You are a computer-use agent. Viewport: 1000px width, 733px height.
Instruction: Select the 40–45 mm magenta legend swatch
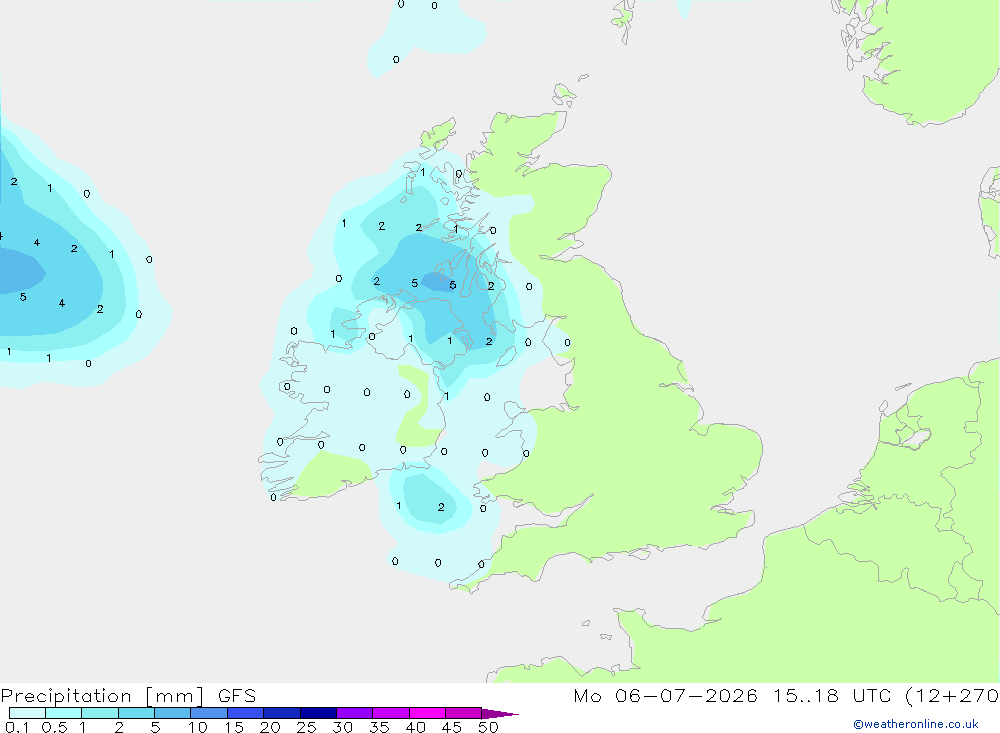(x=427, y=713)
